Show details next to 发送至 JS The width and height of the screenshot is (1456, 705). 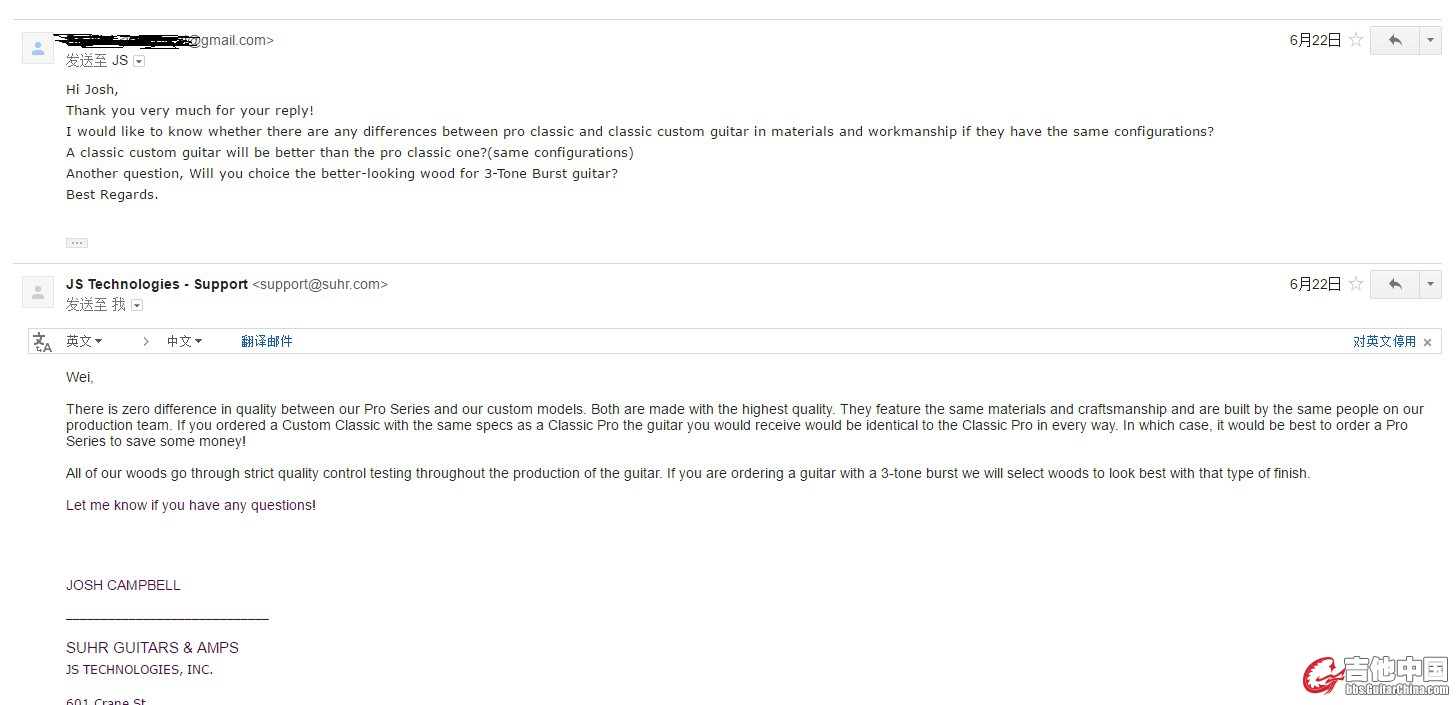tap(139, 61)
